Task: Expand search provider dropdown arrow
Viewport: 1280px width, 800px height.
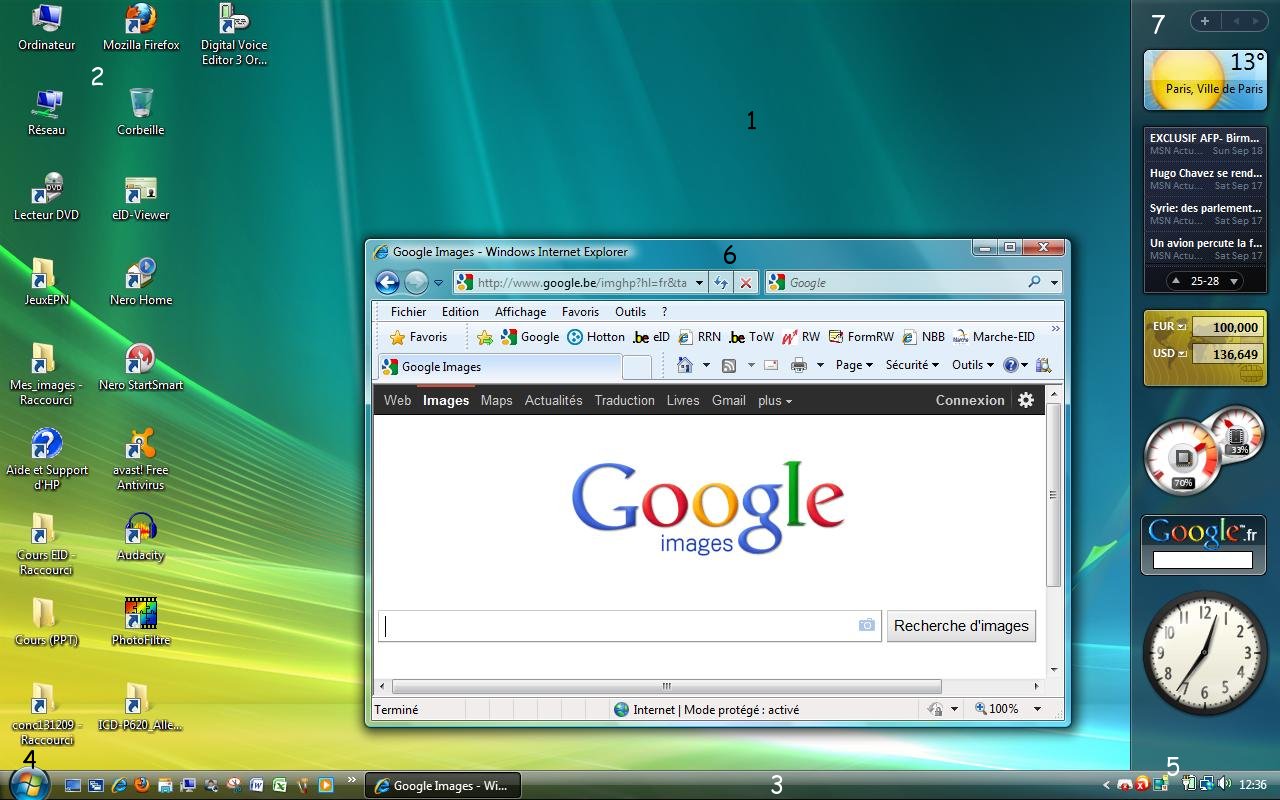Action: click(1054, 283)
